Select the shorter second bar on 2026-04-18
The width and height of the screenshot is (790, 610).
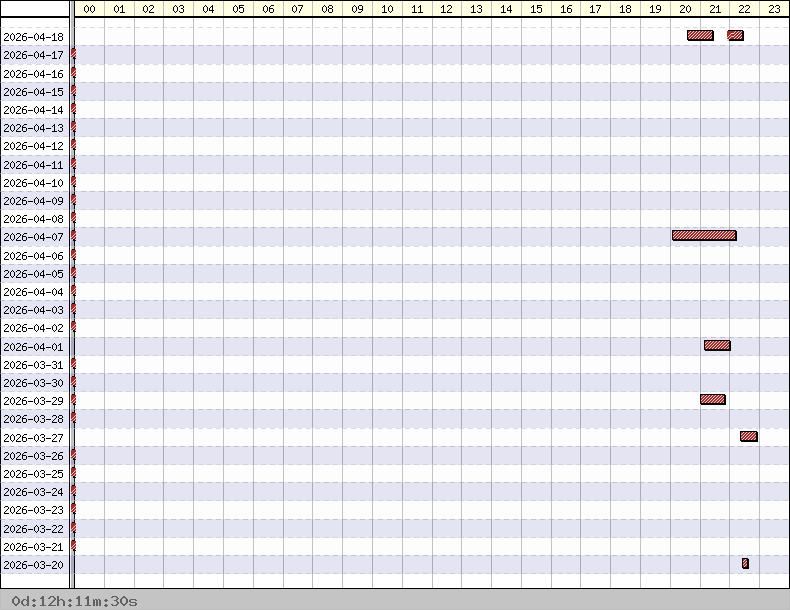point(735,36)
